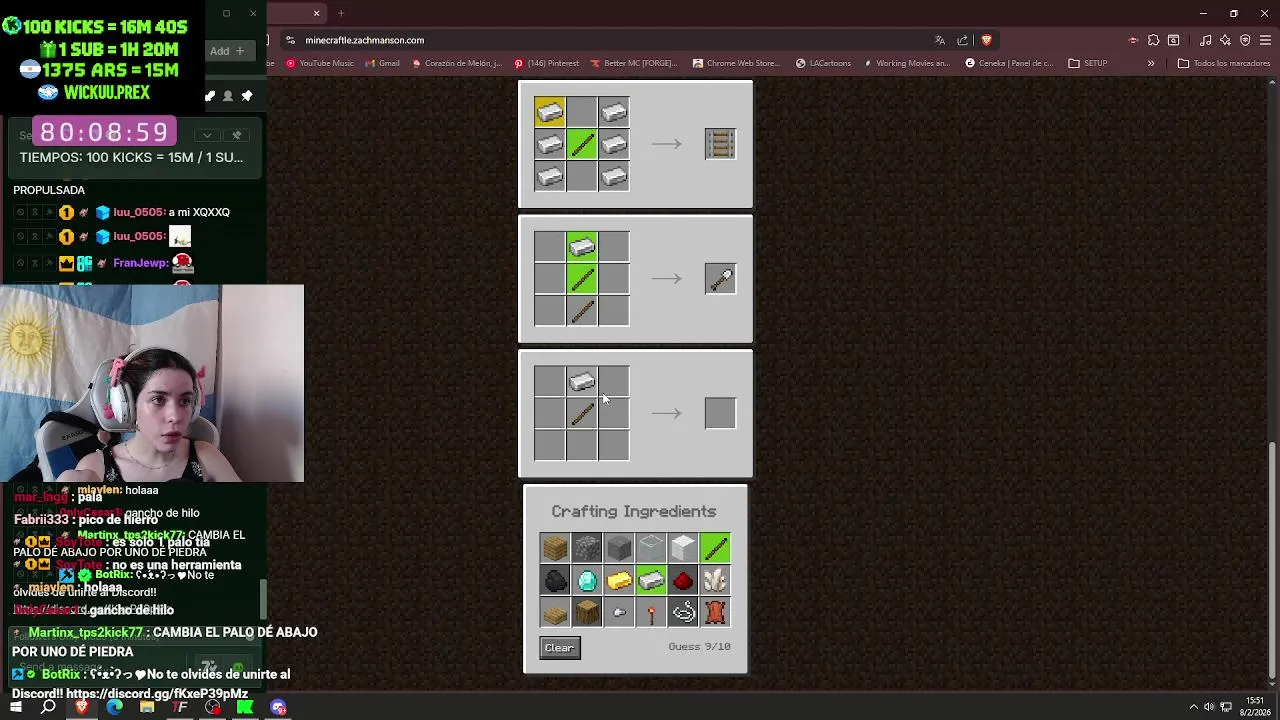Open Brave main hamburger menu
The height and width of the screenshot is (720, 1280).
pos(1265,40)
